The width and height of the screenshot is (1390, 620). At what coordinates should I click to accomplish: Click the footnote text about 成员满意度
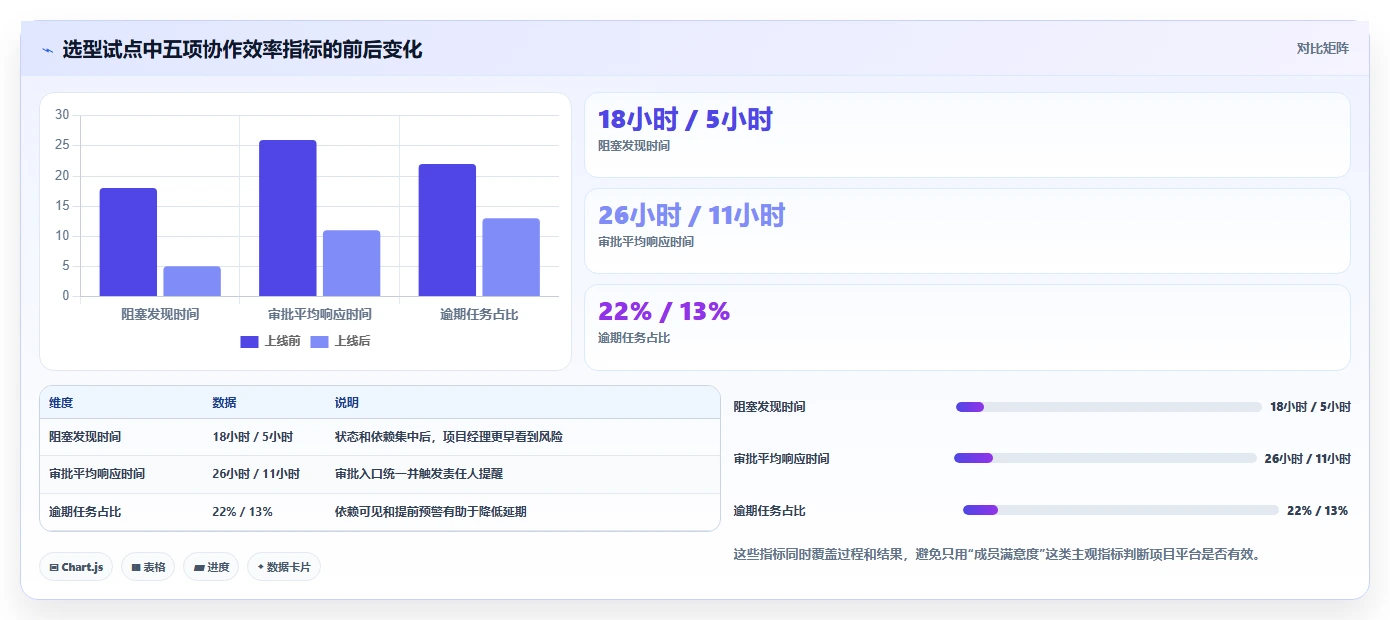pos(997,554)
